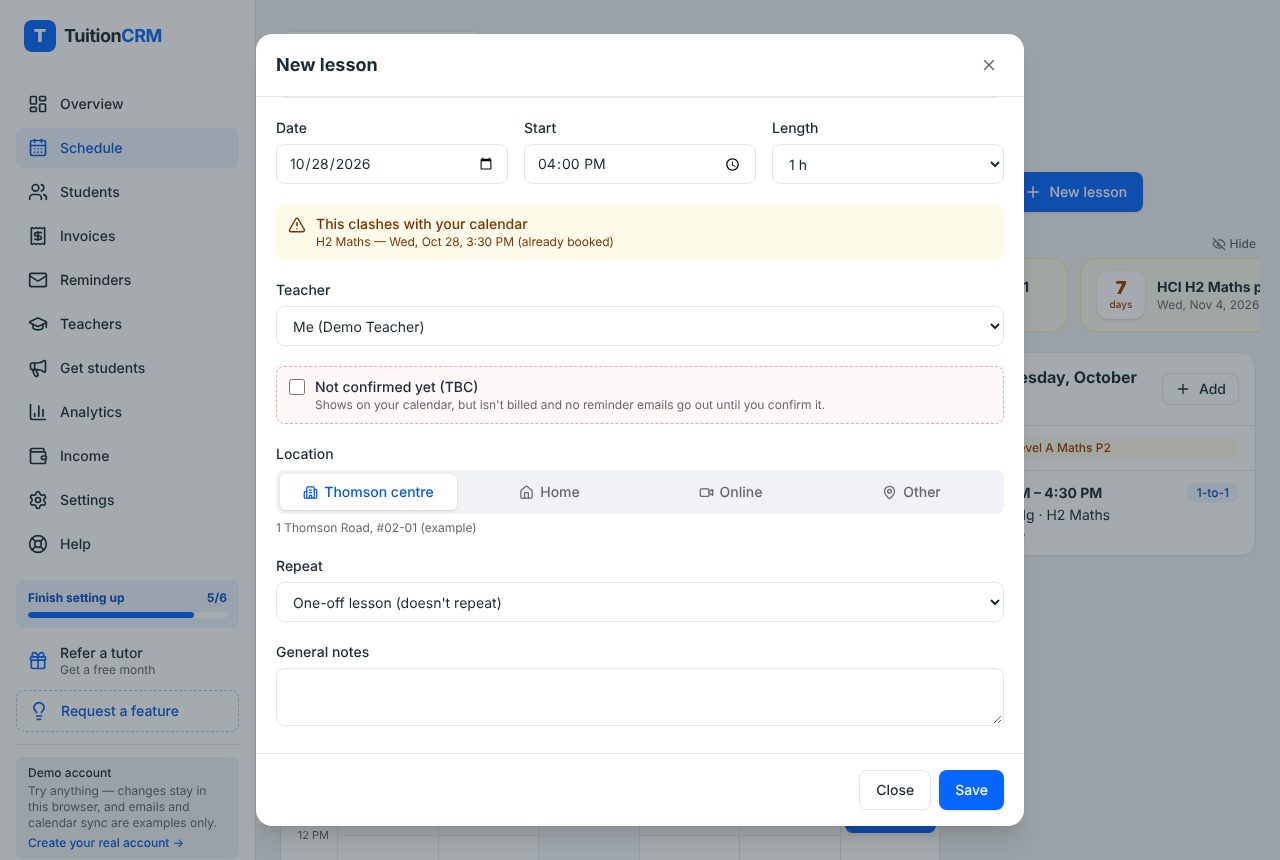Click the Get students megaphone icon
The width and height of the screenshot is (1280, 860).
[x=38, y=368]
